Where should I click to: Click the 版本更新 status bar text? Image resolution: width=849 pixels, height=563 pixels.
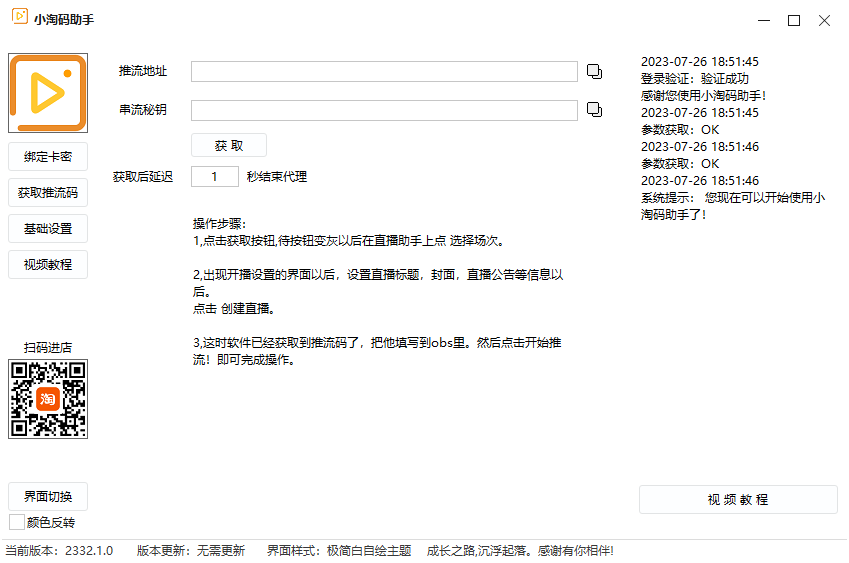click(x=190, y=551)
